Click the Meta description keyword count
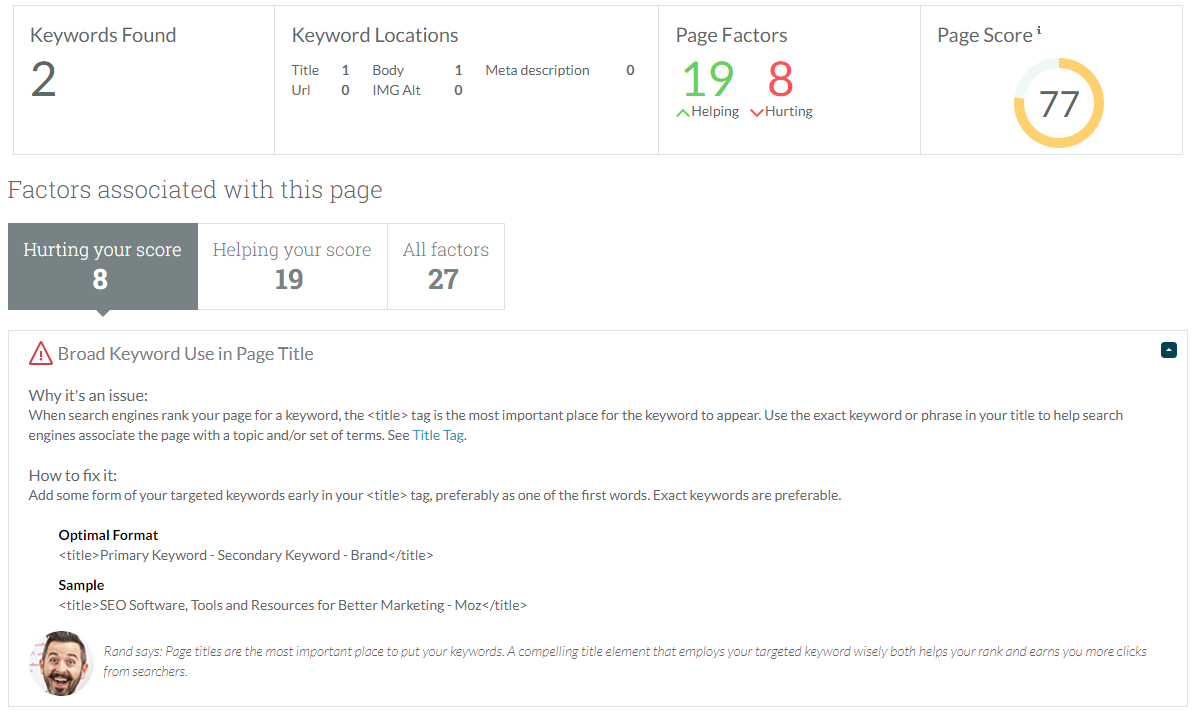The image size is (1196, 714). coord(630,70)
